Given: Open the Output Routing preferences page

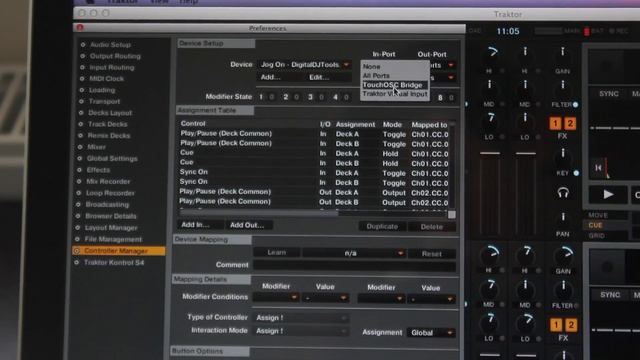Looking at the screenshot, I should (x=115, y=56).
